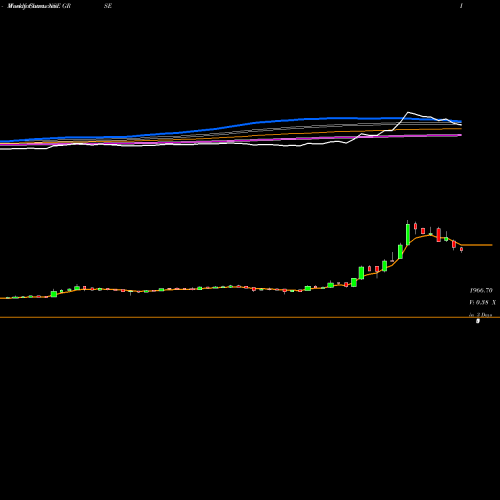Image resolution: width=500 pixels, height=500 pixels.
Task: Click the small white marker below the horizontal orange line
Action: click(x=478, y=321)
